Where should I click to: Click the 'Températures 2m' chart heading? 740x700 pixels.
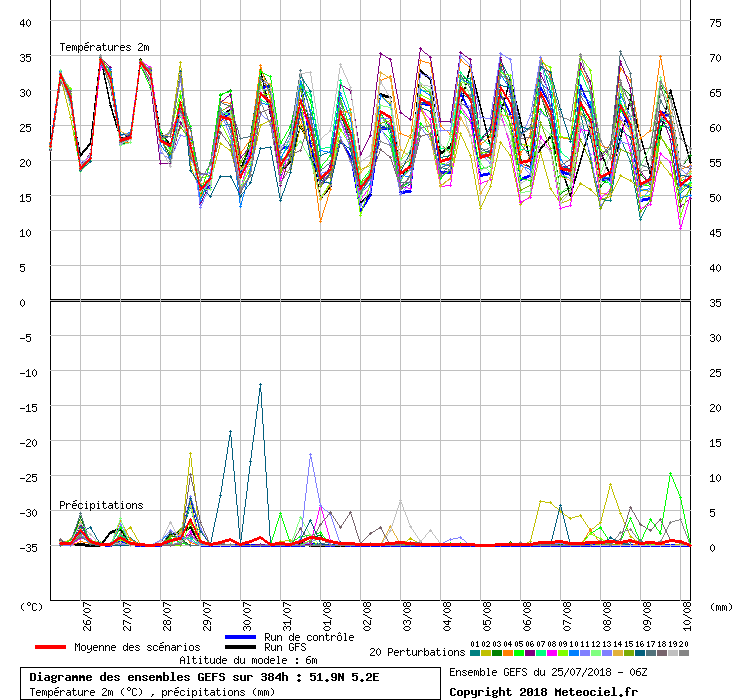104,47
